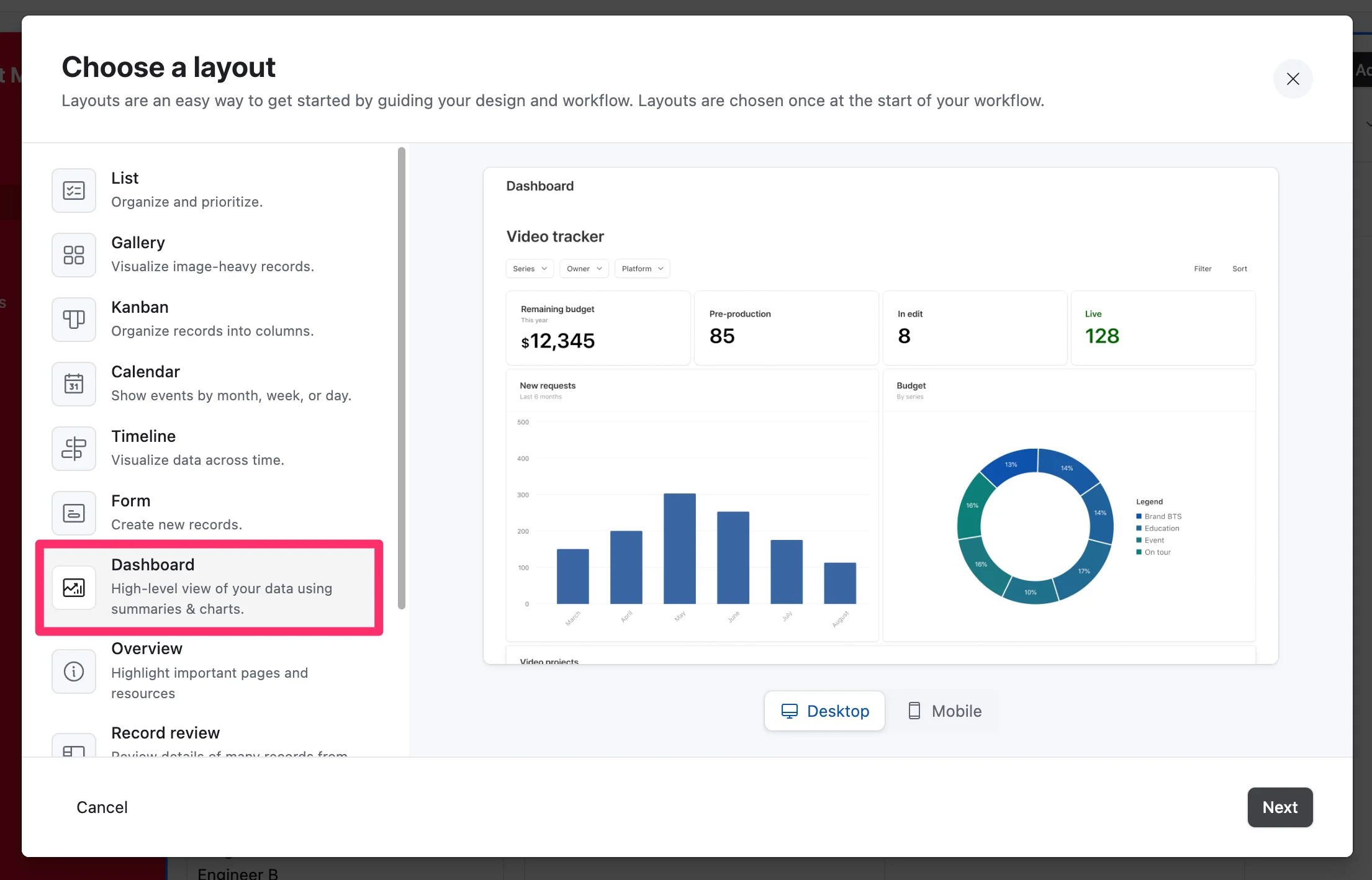This screenshot has height=880, width=1372.
Task: Click Cancel to dismiss layout chooser
Action: point(102,807)
